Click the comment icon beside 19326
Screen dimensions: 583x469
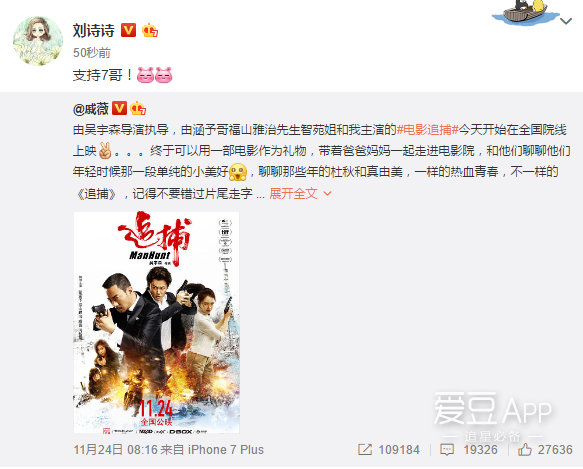(447, 450)
